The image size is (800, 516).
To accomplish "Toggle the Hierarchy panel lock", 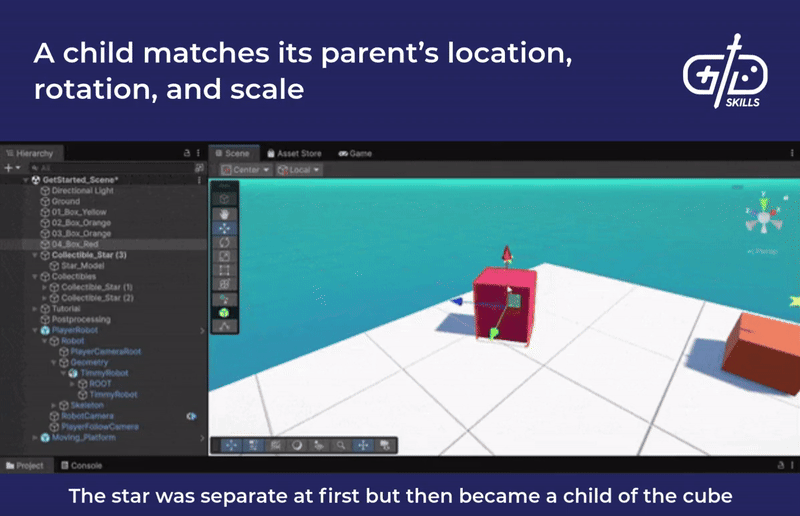I will click(187, 153).
